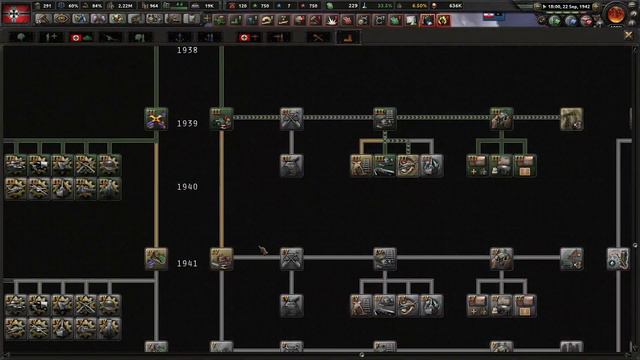Switch to the Artillery research tab
The image size is (640, 360).
[110, 38]
